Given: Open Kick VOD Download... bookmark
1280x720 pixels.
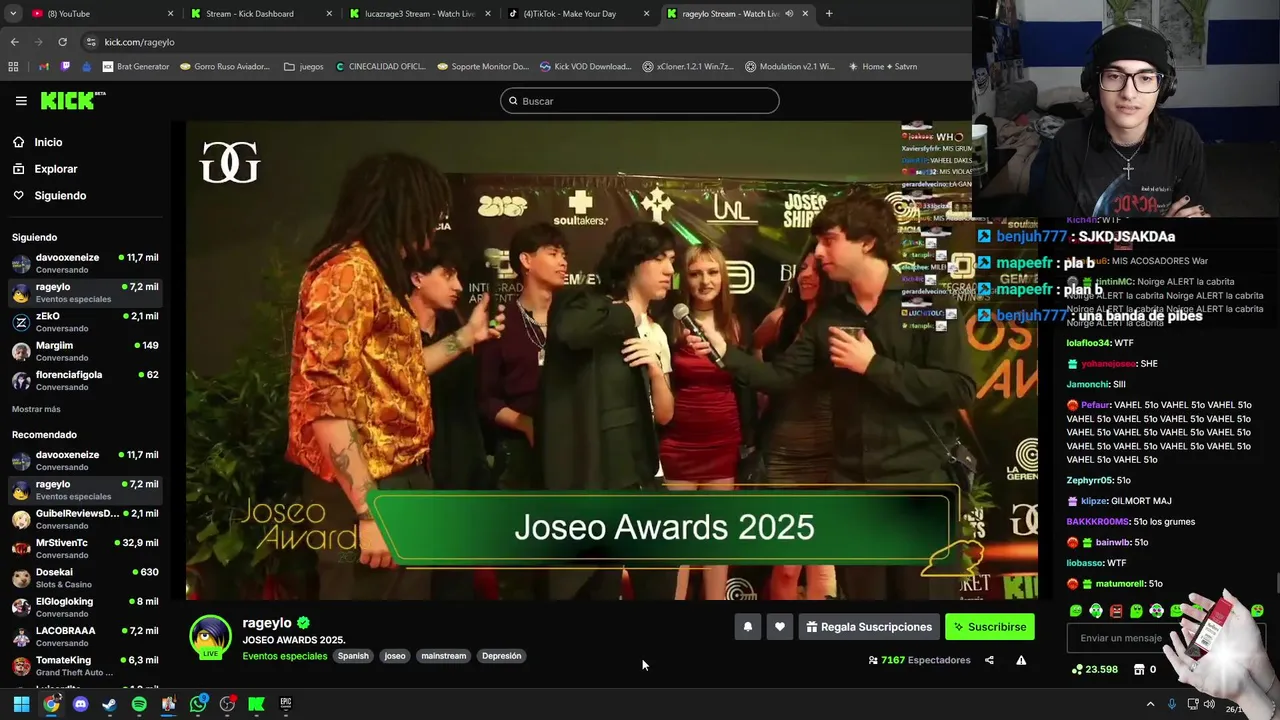Looking at the screenshot, I should (586, 67).
